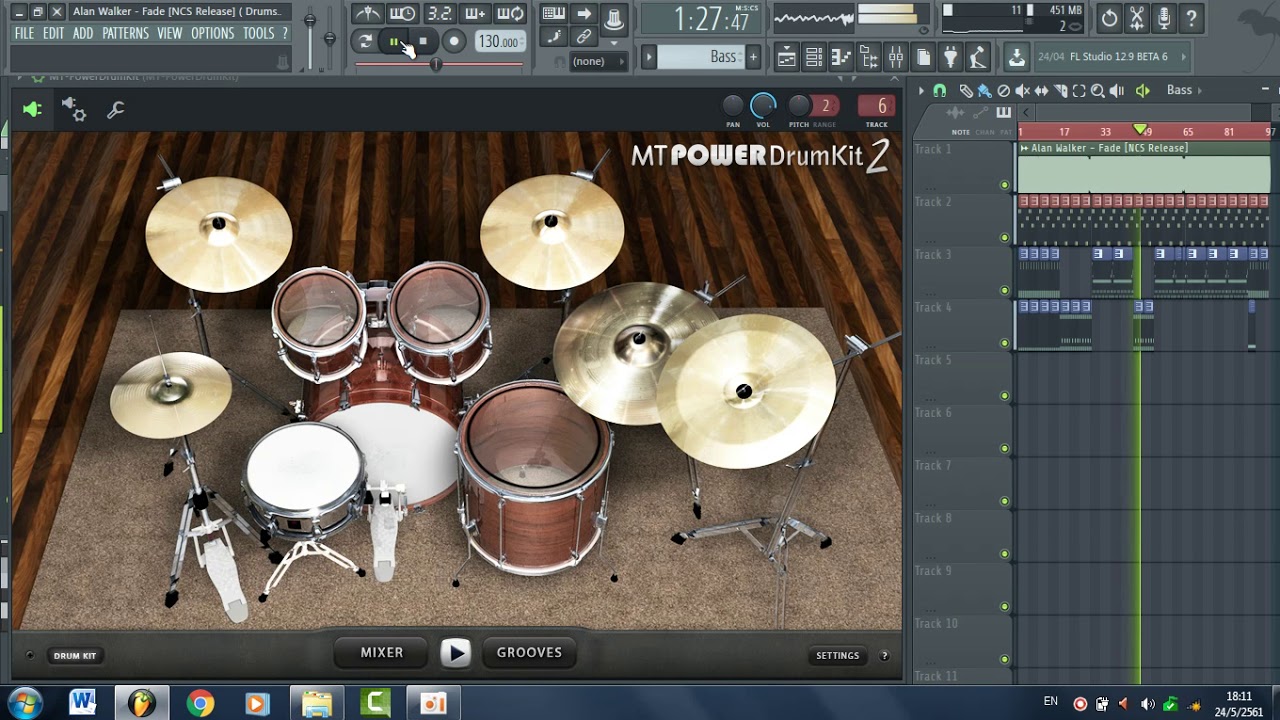Open the Channel rack icon

point(814,57)
